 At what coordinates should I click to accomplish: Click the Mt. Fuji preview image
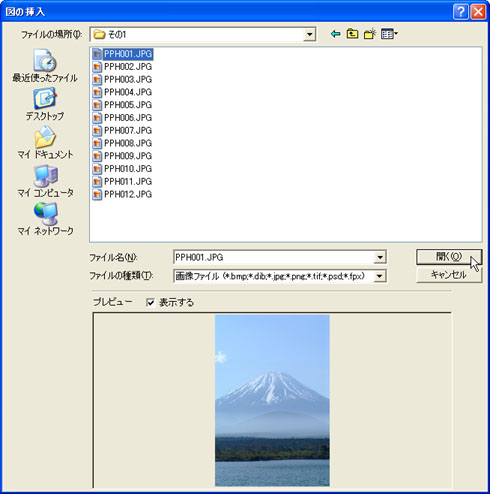(272, 400)
